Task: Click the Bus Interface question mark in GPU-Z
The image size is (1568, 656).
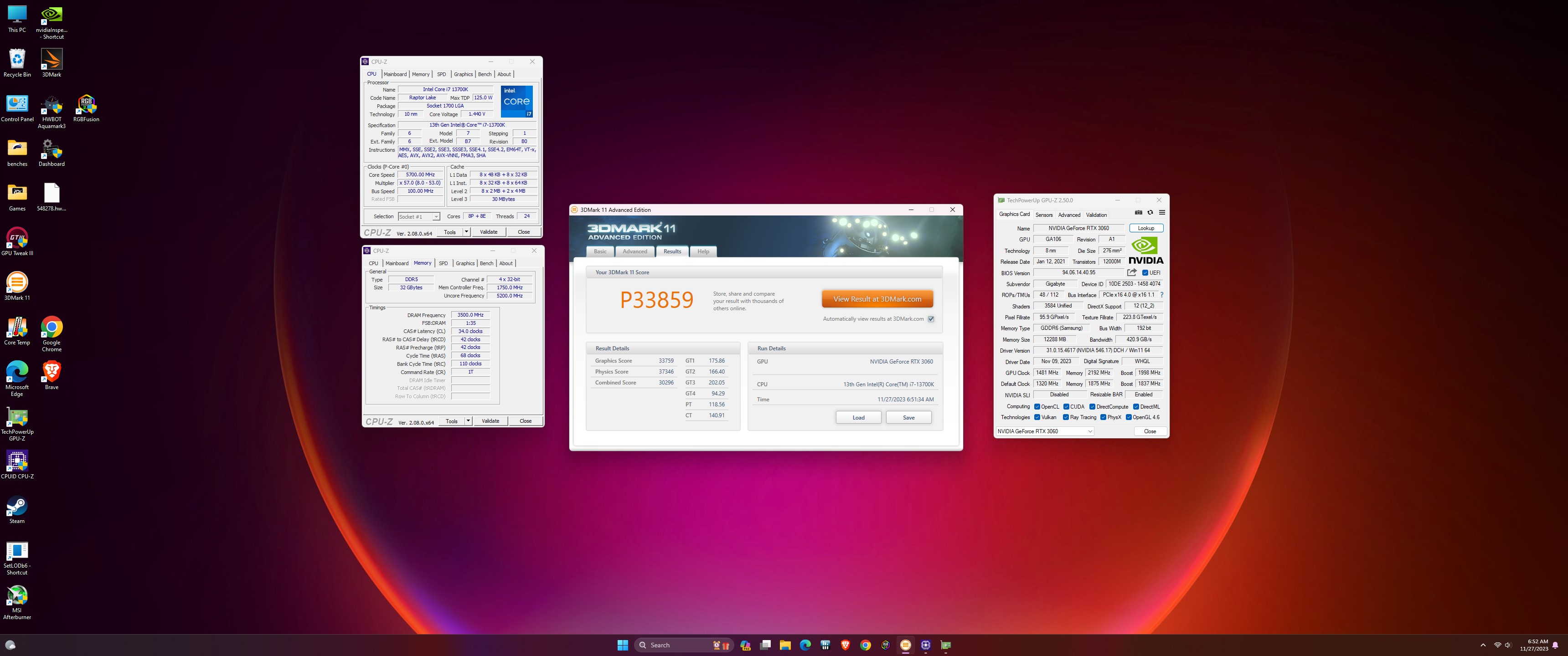Action: (x=1161, y=295)
